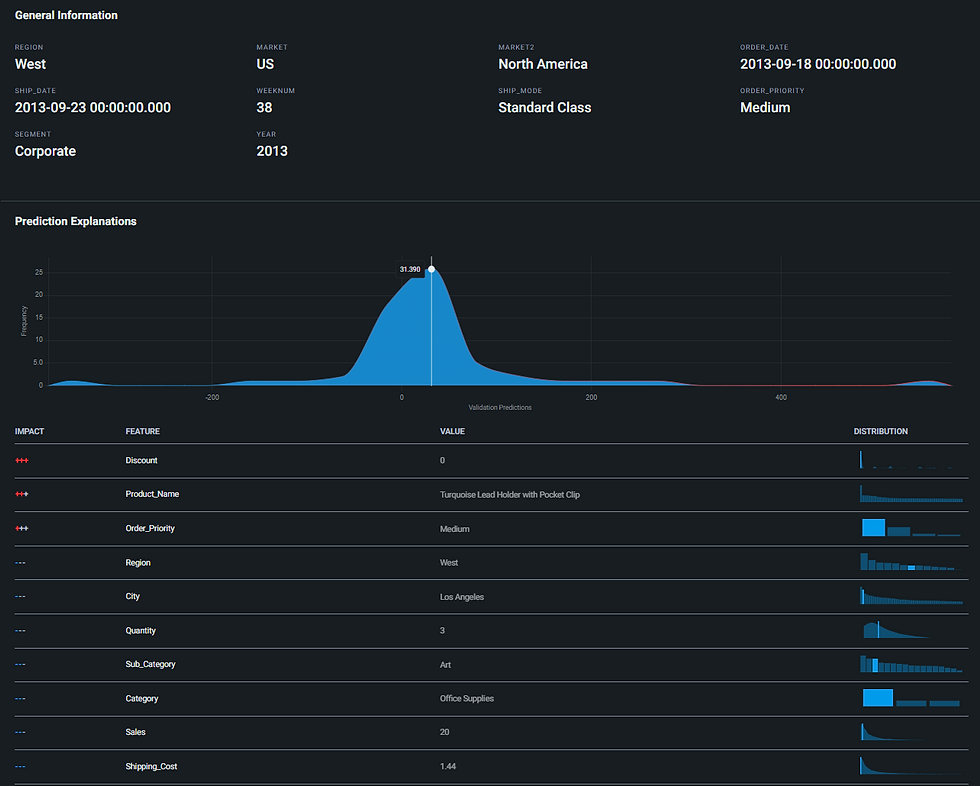Click the North America MARKET2 value
Image resolution: width=980 pixels, height=786 pixels.
(543, 64)
